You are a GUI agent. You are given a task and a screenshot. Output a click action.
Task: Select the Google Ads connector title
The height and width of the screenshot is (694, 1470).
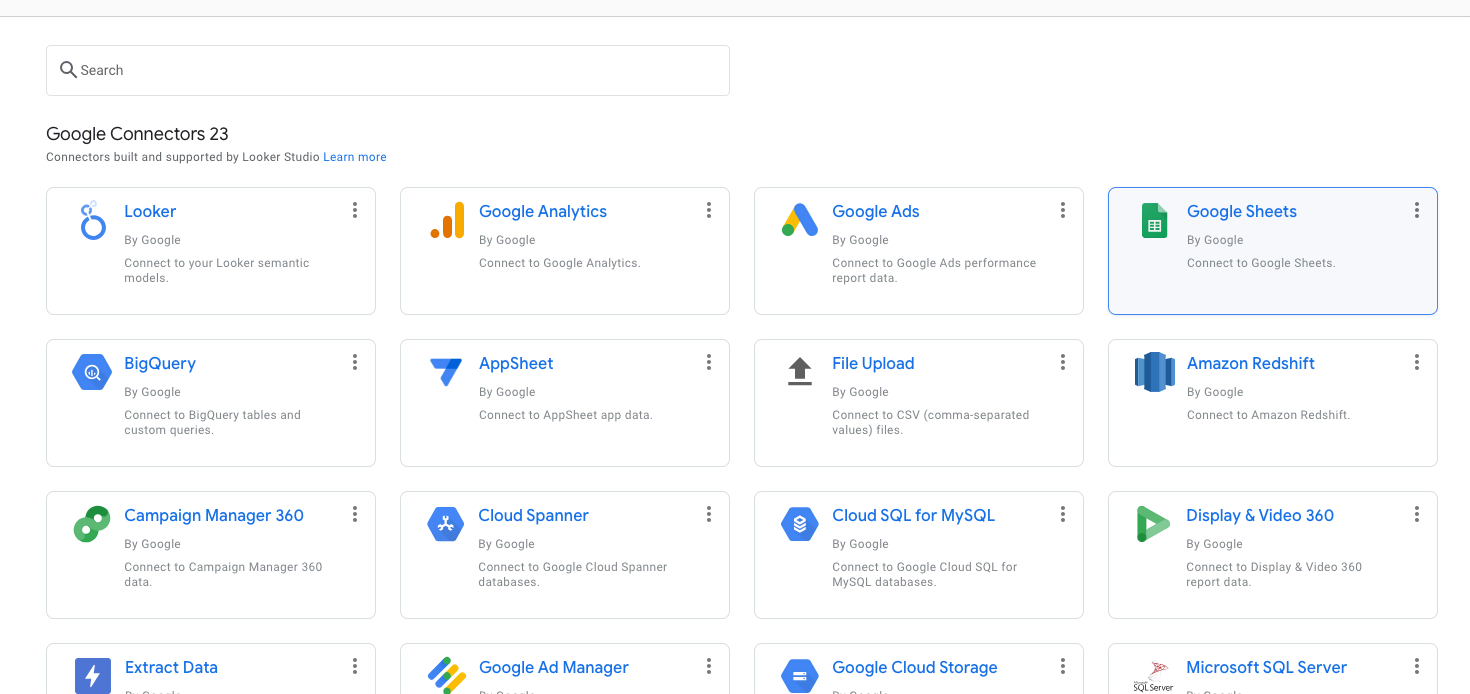click(x=875, y=211)
